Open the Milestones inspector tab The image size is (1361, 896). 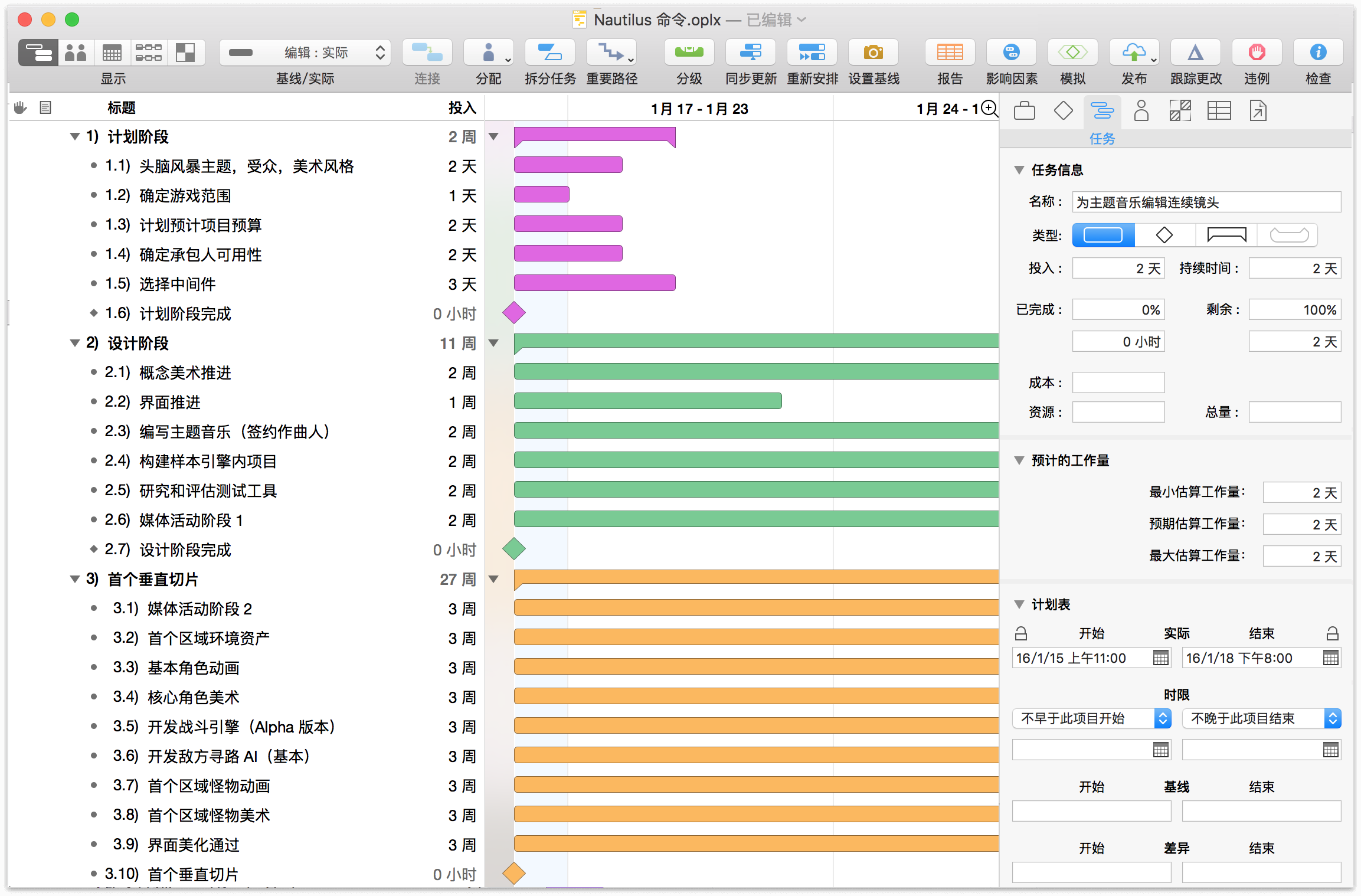point(1063,110)
